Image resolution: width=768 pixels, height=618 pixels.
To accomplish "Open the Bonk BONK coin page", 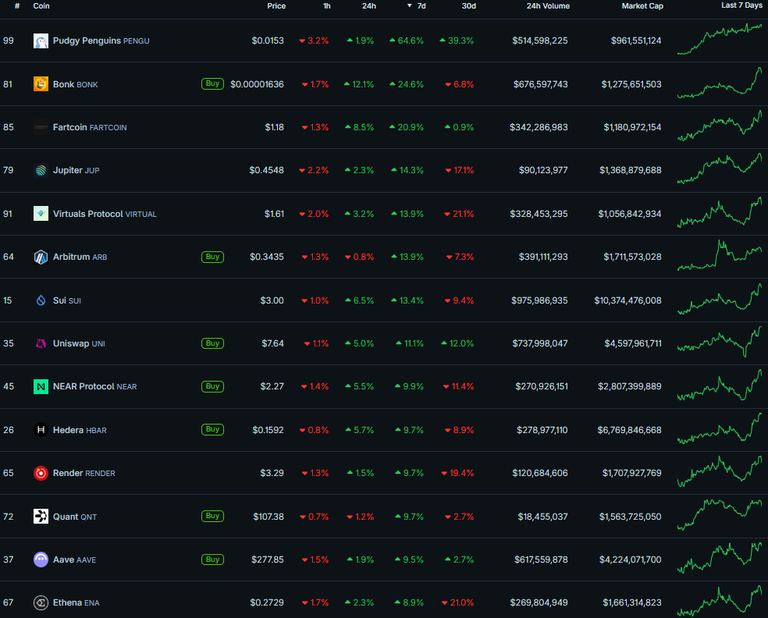I will (75, 84).
